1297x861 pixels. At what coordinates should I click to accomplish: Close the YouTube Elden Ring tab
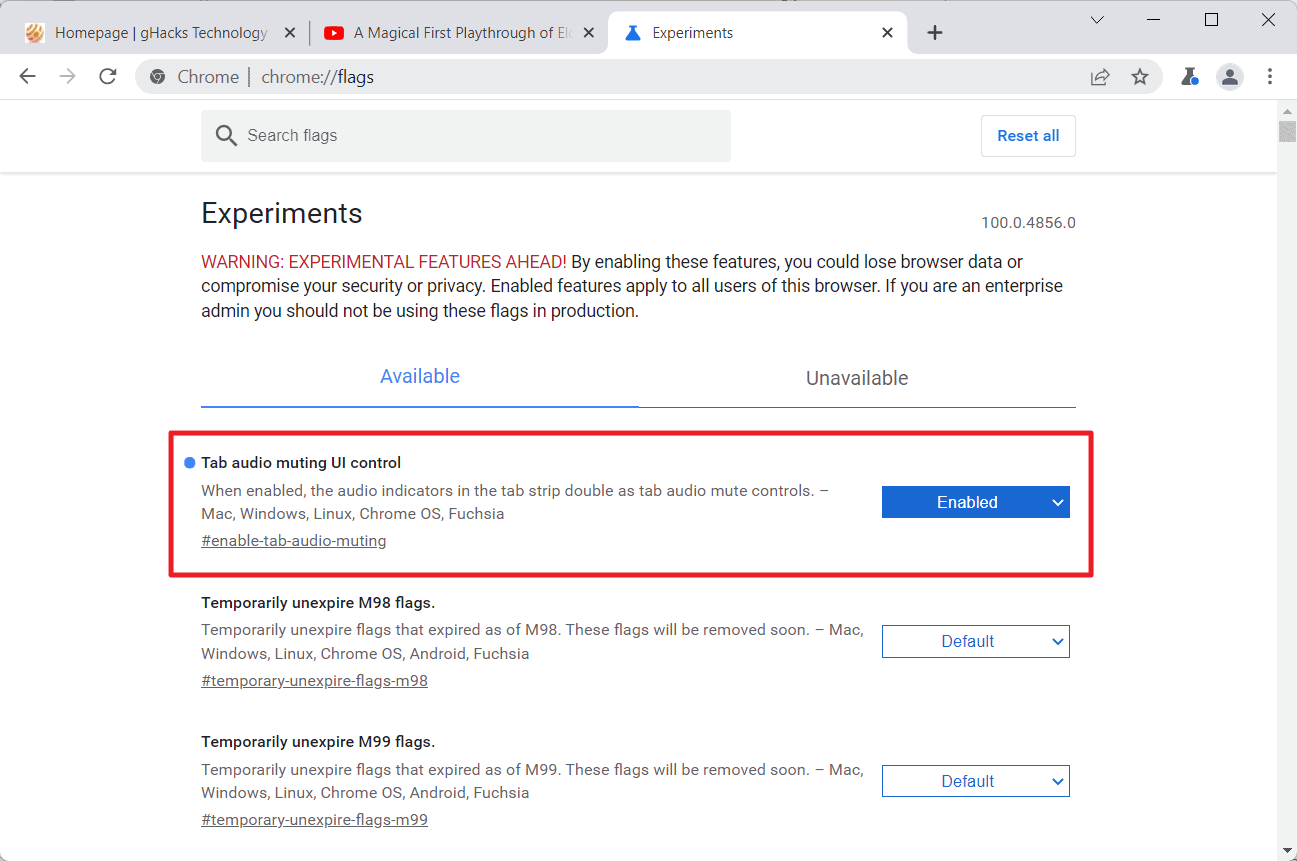pos(589,33)
